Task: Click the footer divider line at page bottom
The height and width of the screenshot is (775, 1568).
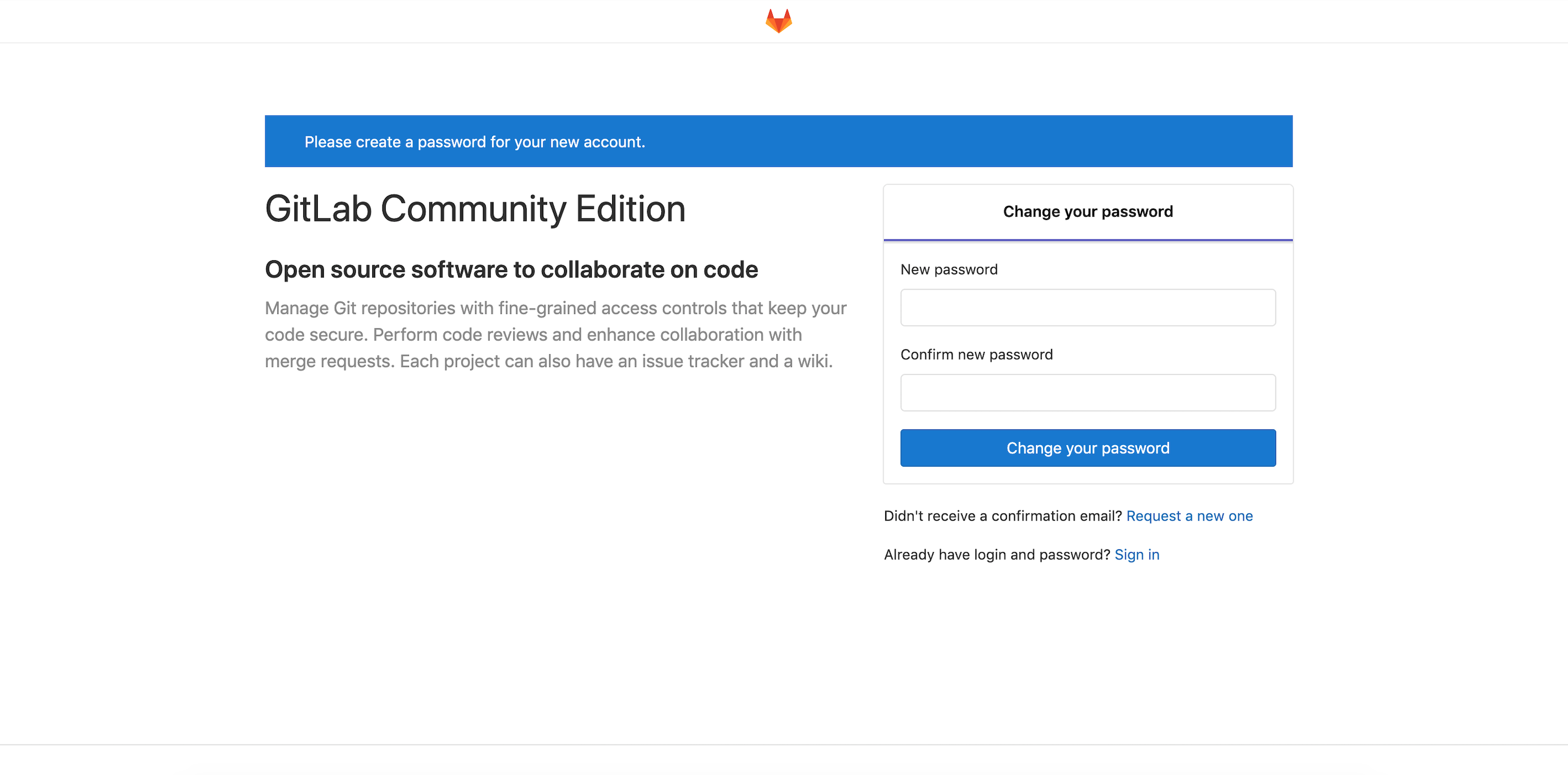Action: point(783,744)
